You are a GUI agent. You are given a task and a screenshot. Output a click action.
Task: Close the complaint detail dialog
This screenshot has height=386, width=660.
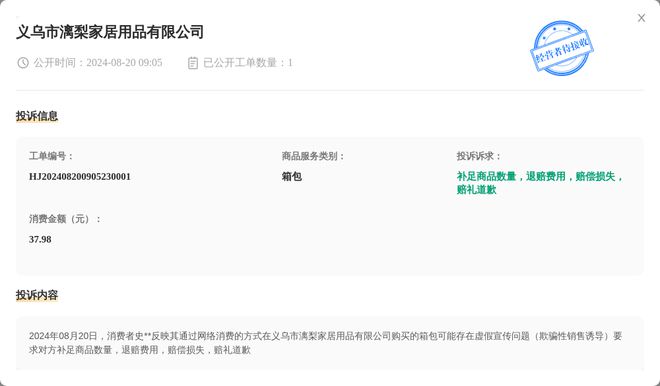[641, 18]
